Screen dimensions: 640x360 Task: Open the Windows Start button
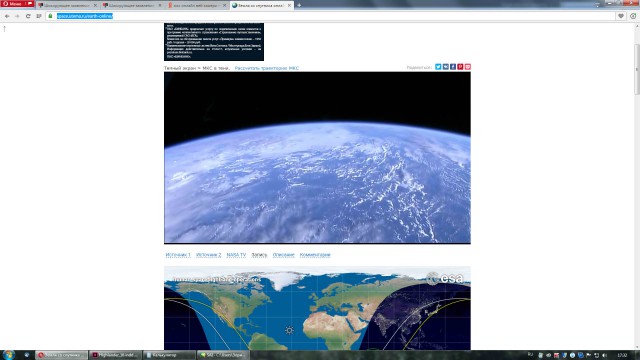tap(9, 355)
